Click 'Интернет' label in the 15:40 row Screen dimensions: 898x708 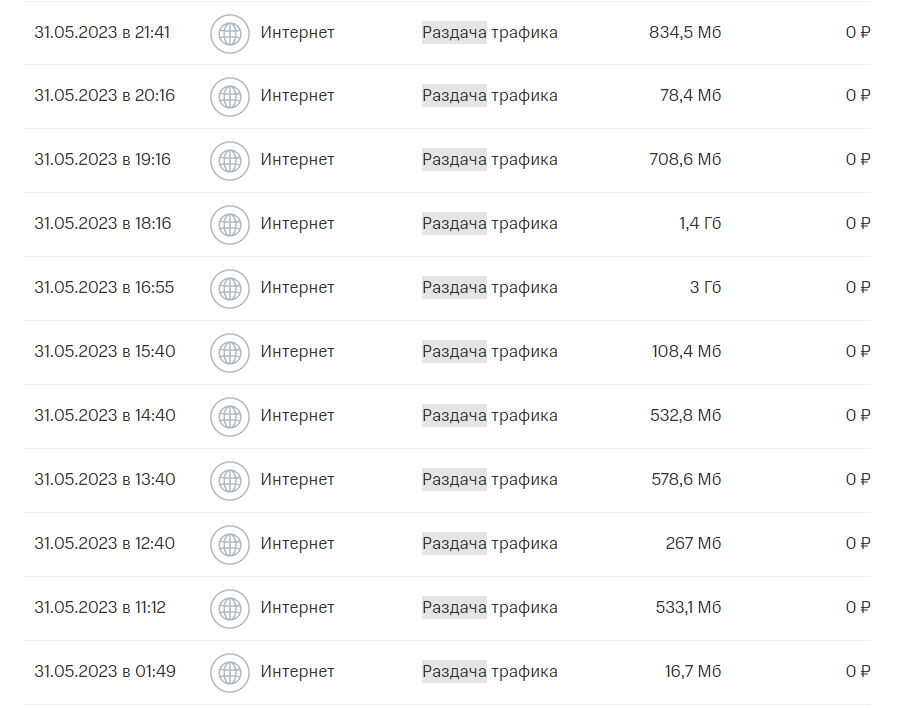(297, 352)
